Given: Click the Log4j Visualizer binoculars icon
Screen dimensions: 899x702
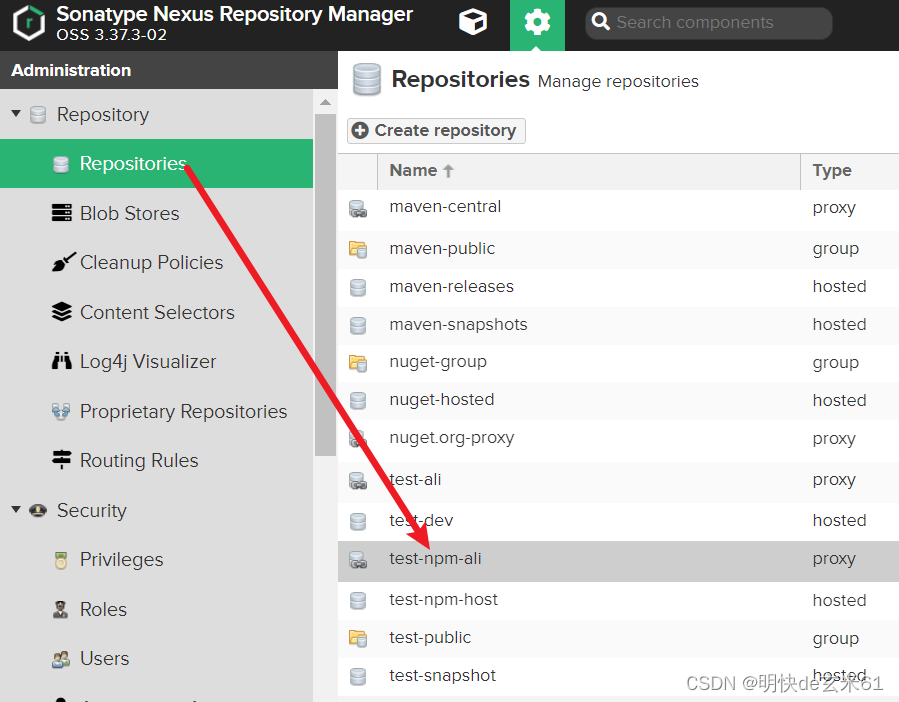Looking at the screenshot, I should (61, 361).
